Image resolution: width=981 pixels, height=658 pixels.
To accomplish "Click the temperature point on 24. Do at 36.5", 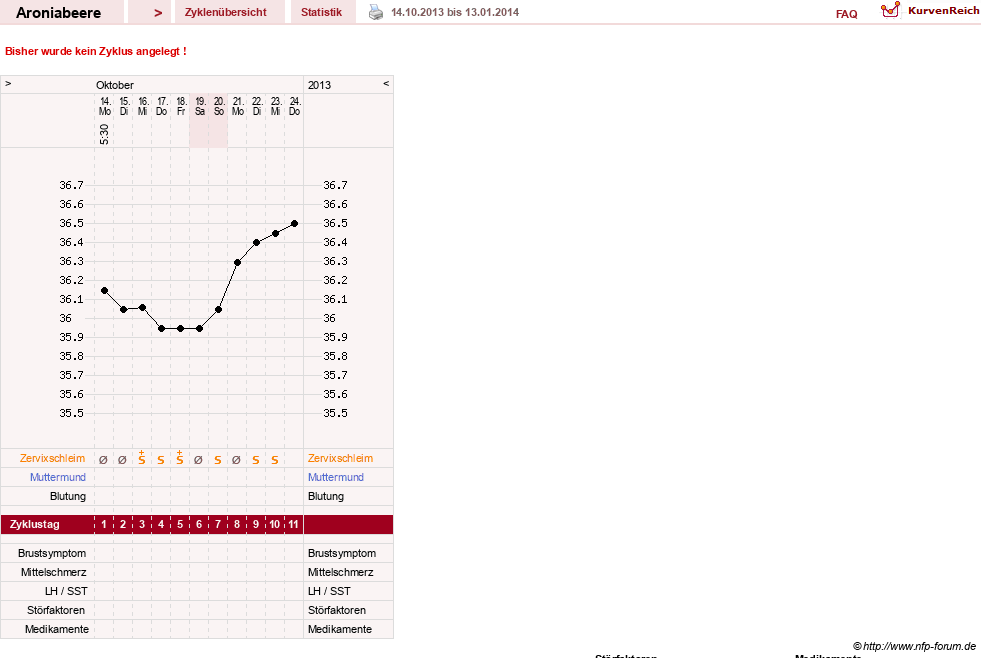I will coord(295,223).
